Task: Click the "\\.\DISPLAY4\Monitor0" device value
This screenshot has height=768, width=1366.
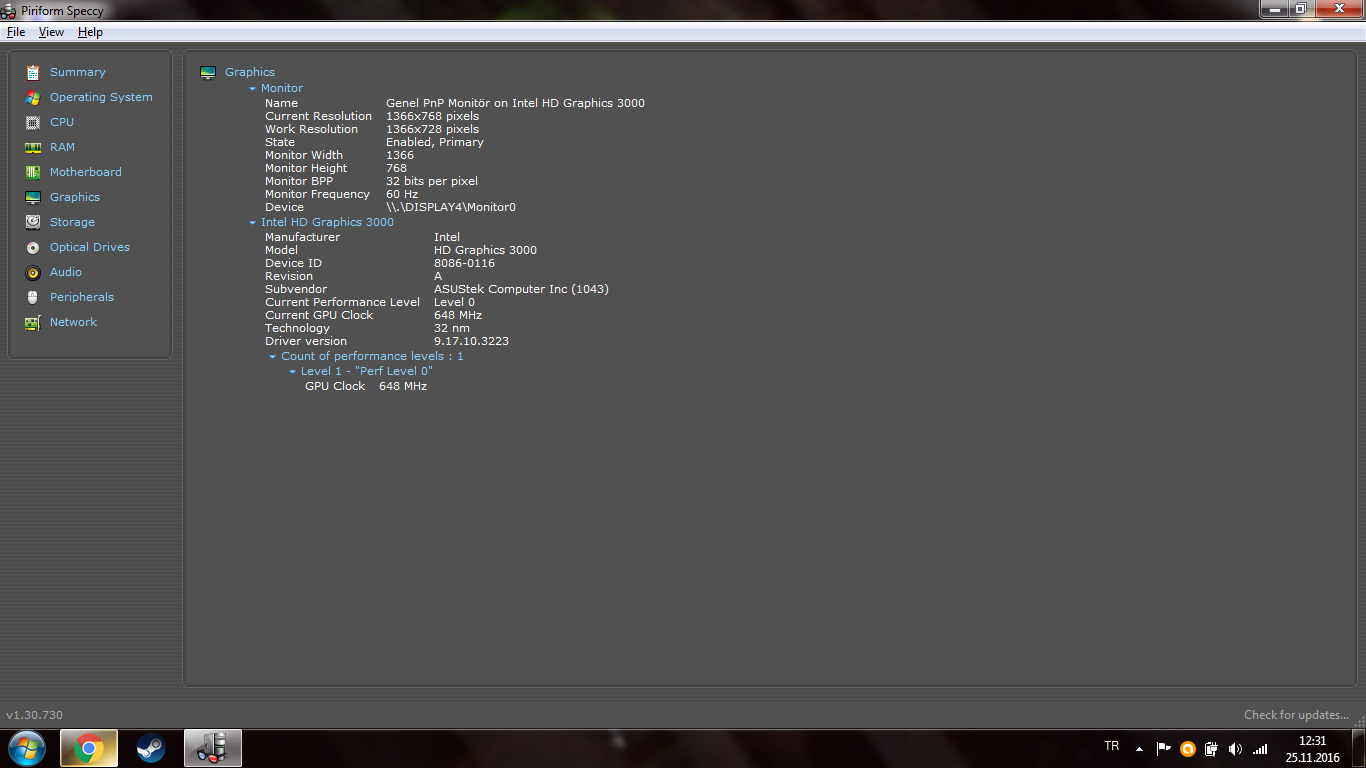Action: (451, 207)
